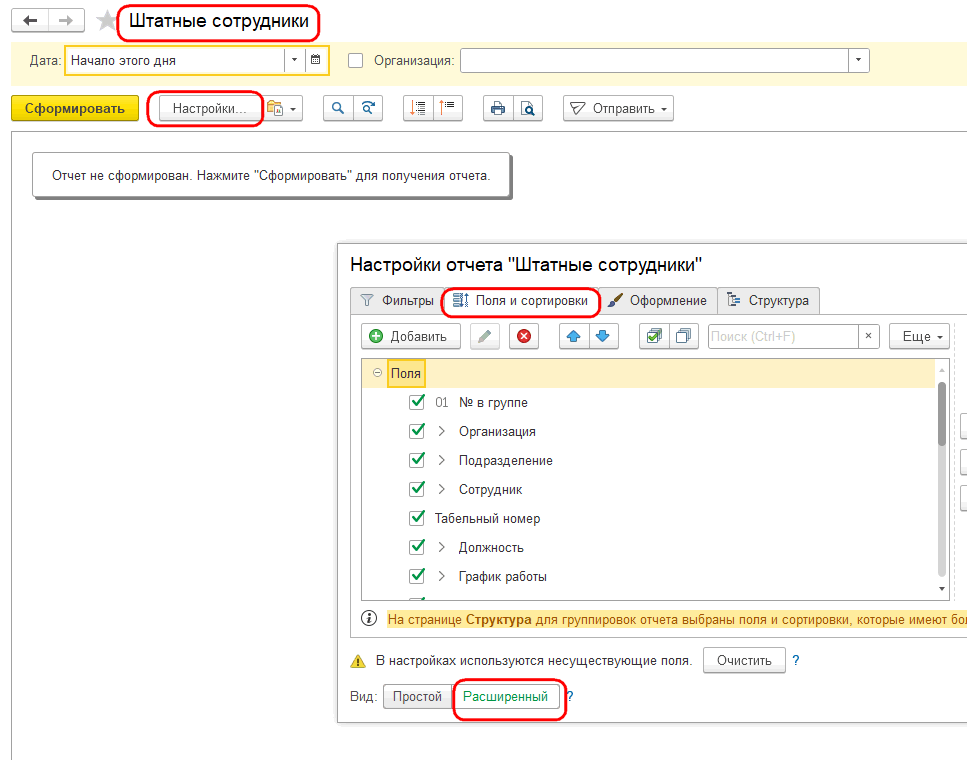Viewport: 967px width, 760px height.
Task: Uncheck the Сотрудник field checkbox
Action: (417, 489)
